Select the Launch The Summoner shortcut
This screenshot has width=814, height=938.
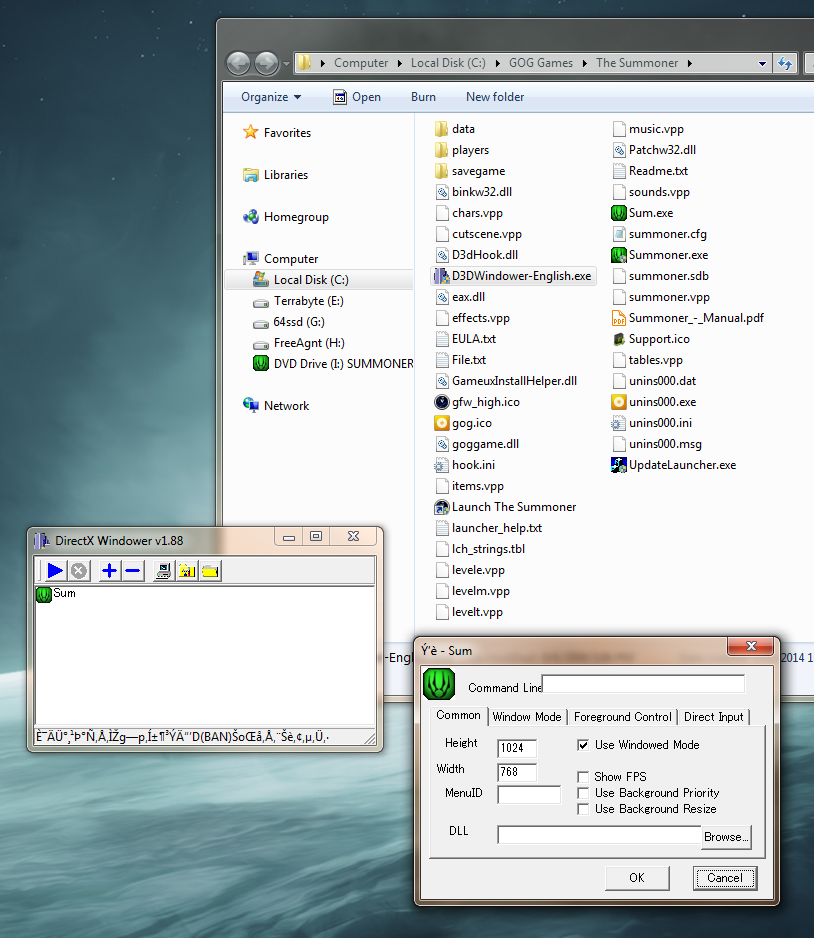click(x=505, y=507)
